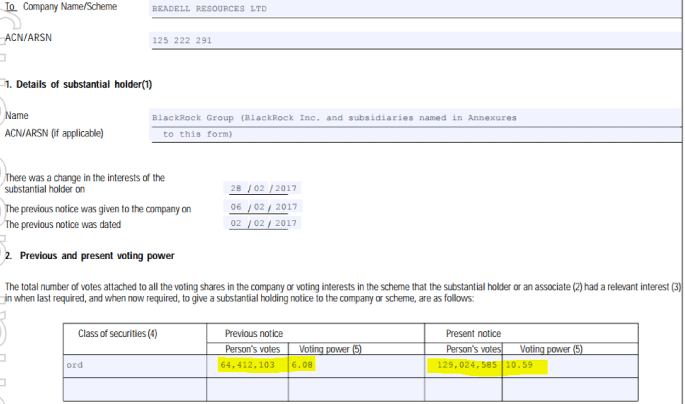Screen dimensions: 685x404
Task: Select the date field showing 06/02/2017
Action: (x=264, y=207)
